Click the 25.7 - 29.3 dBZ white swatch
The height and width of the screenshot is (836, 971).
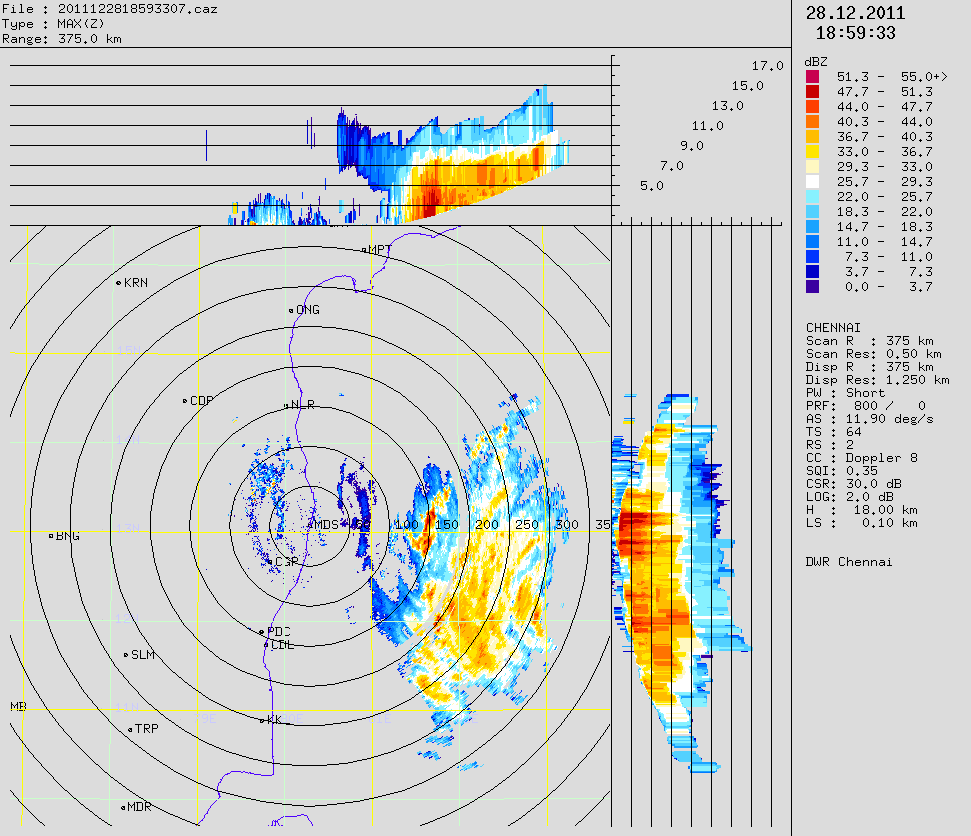tap(812, 181)
